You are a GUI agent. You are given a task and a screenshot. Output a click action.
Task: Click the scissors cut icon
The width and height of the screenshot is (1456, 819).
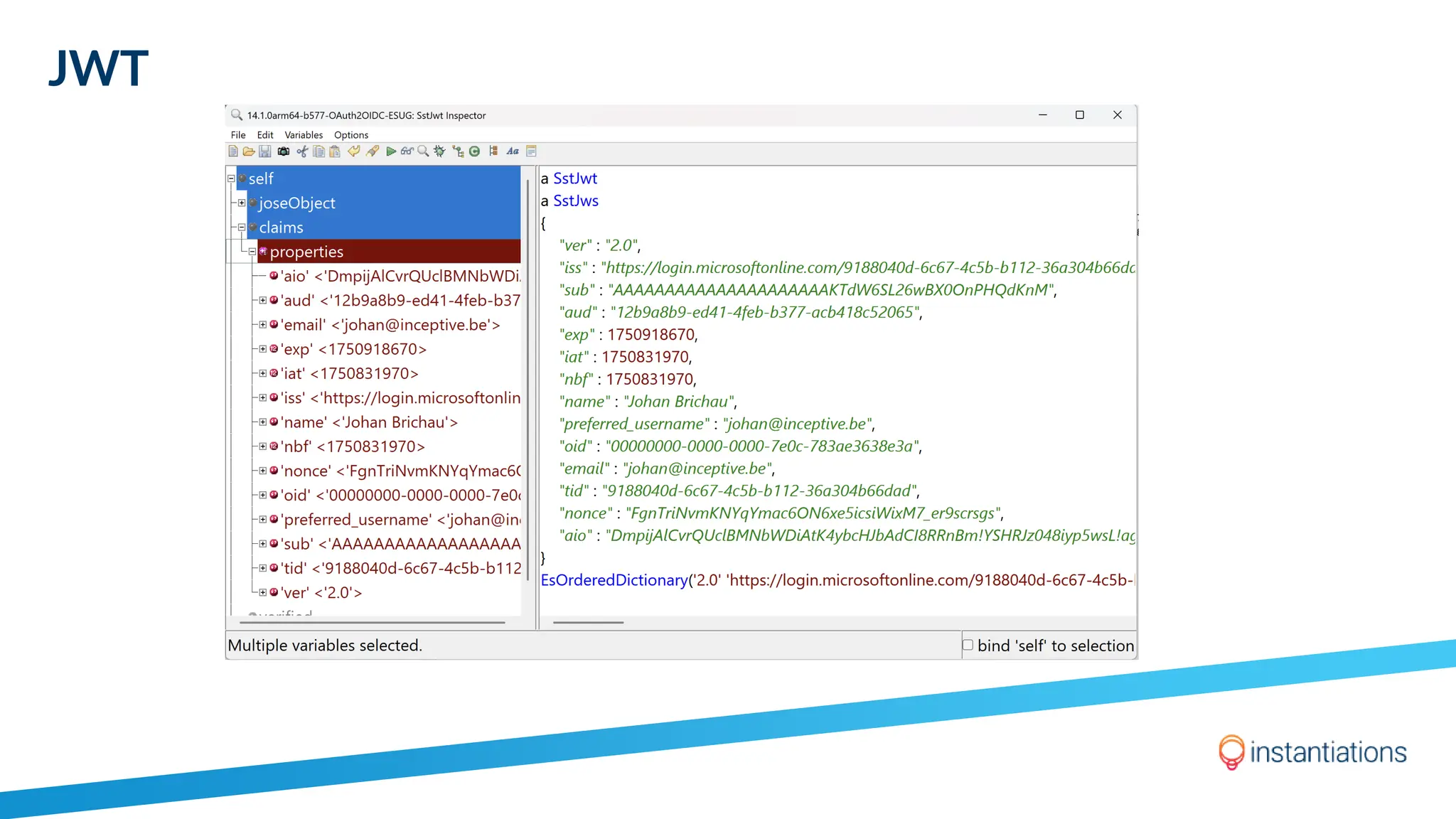click(x=302, y=151)
